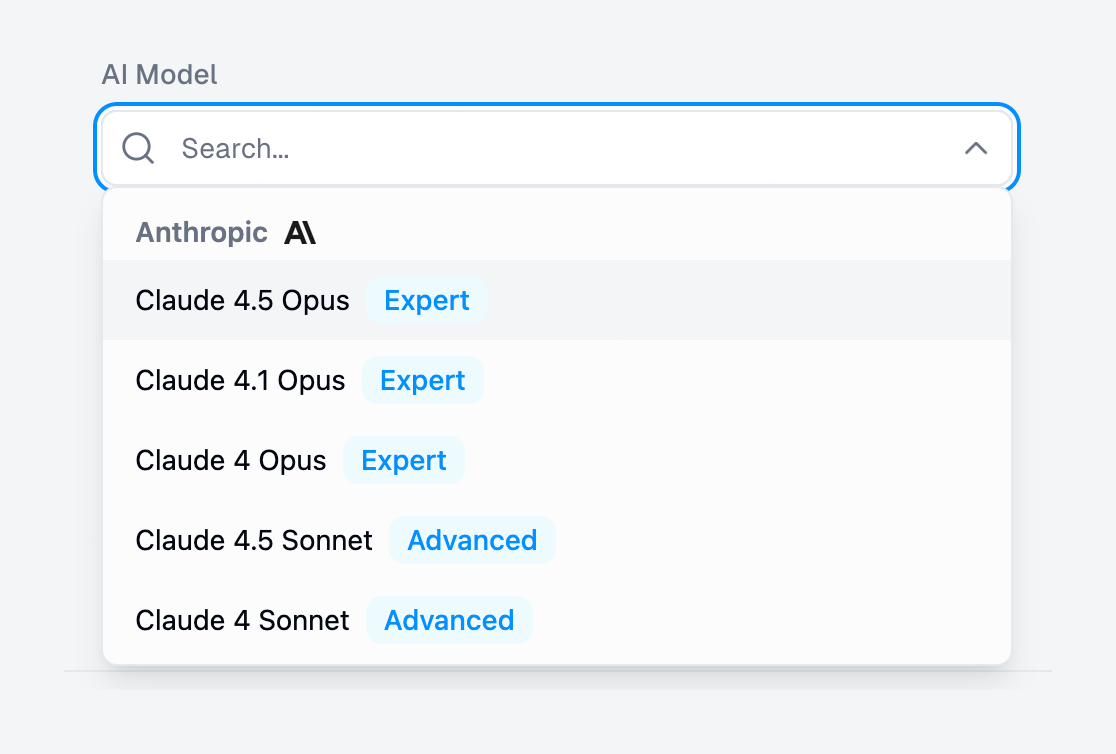Click the Claude 4.5 Sonnet name text
Image resolution: width=1116 pixels, height=754 pixels.
254,540
